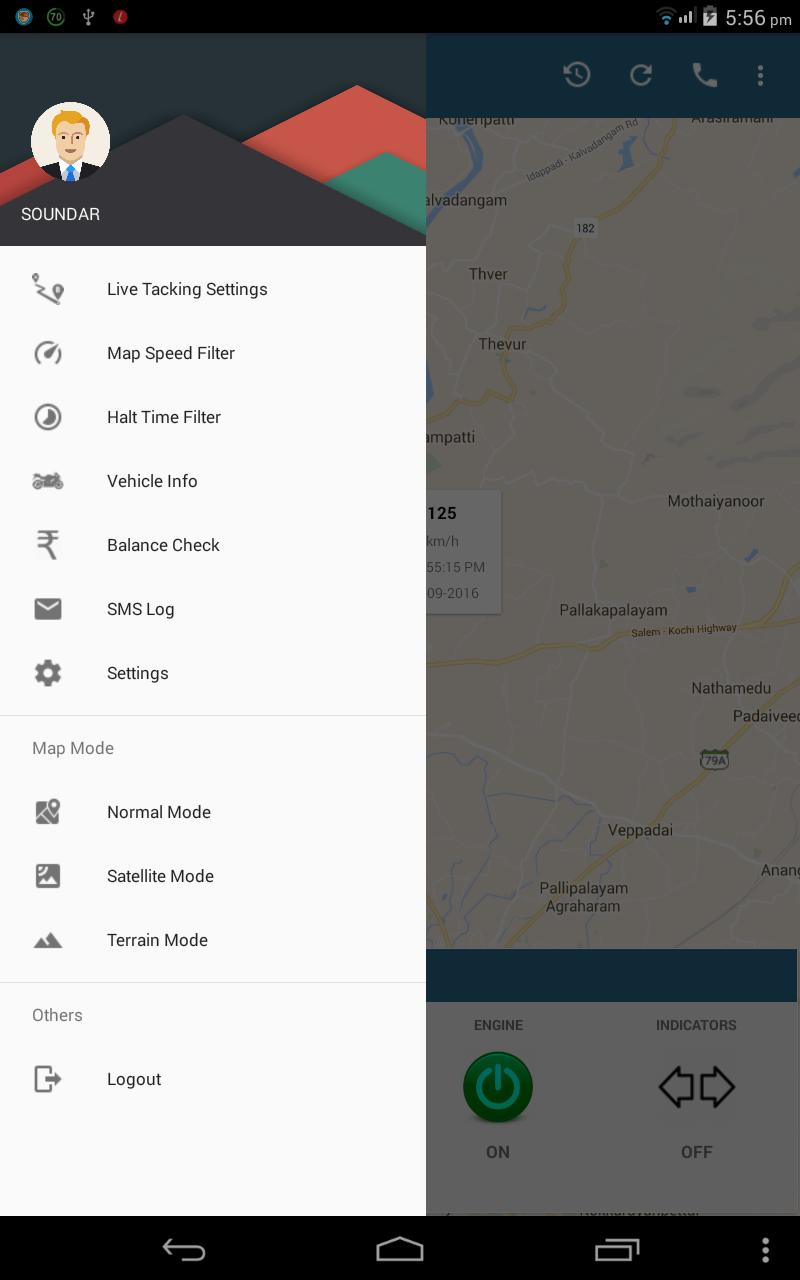Select the Halt Time Filter clock icon
The width and height of the screenshot is (800, 1280).
[x=48, y=417]
